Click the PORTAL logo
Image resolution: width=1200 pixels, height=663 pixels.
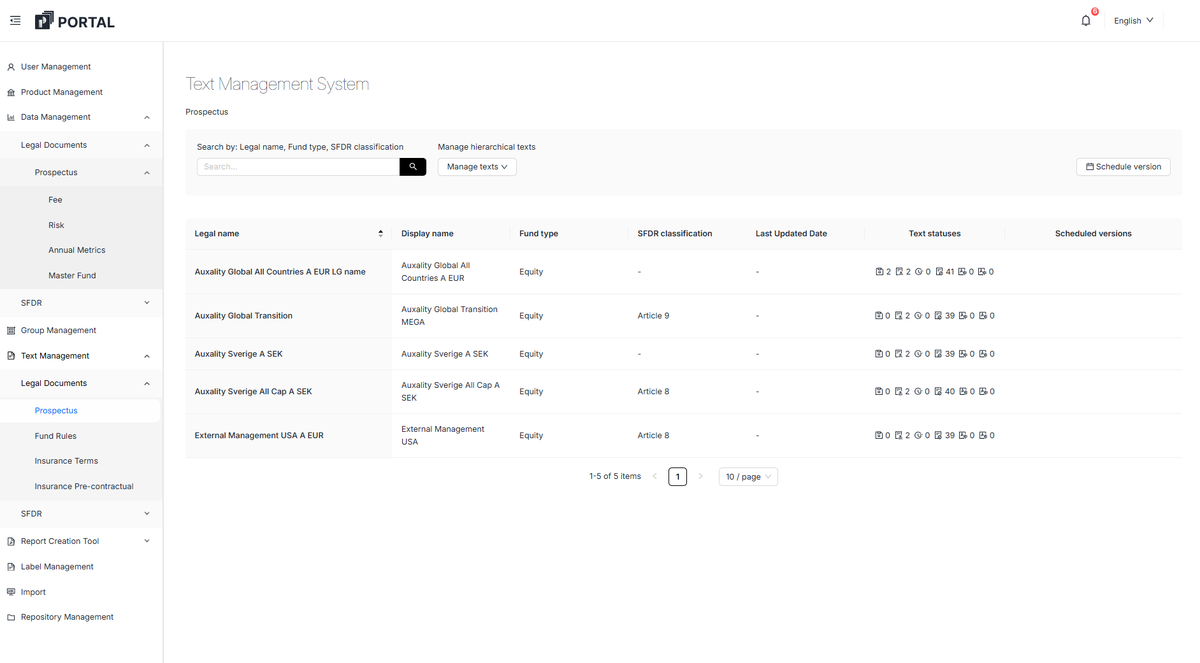tap(75, 21)
